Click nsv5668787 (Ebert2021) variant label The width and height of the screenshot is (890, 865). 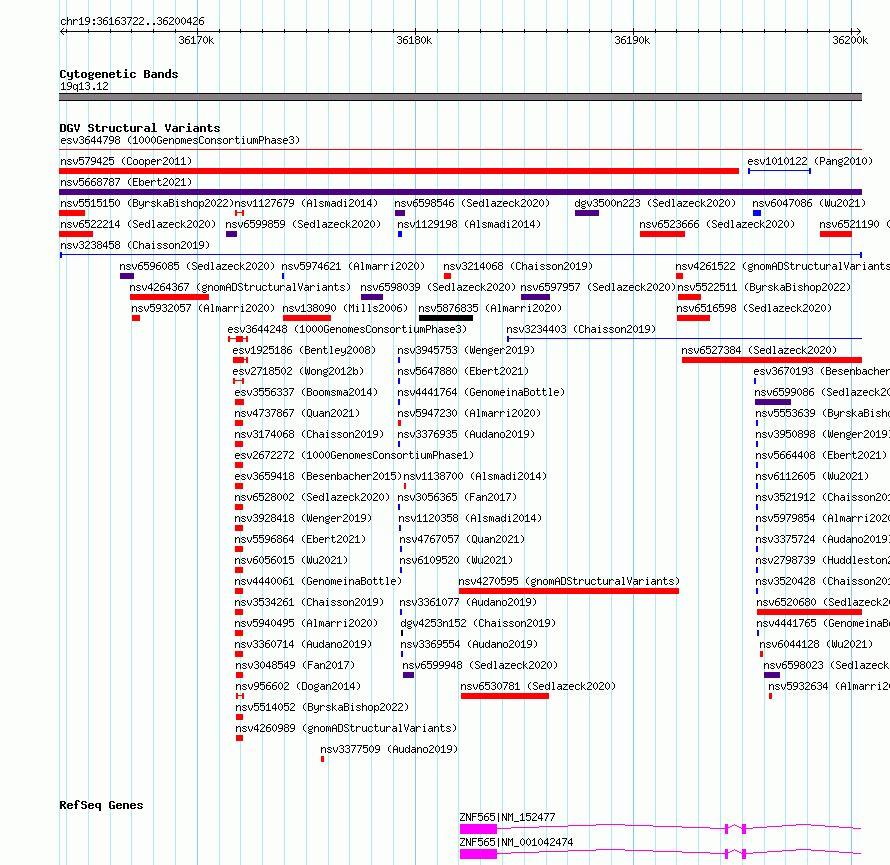point(126,182)
